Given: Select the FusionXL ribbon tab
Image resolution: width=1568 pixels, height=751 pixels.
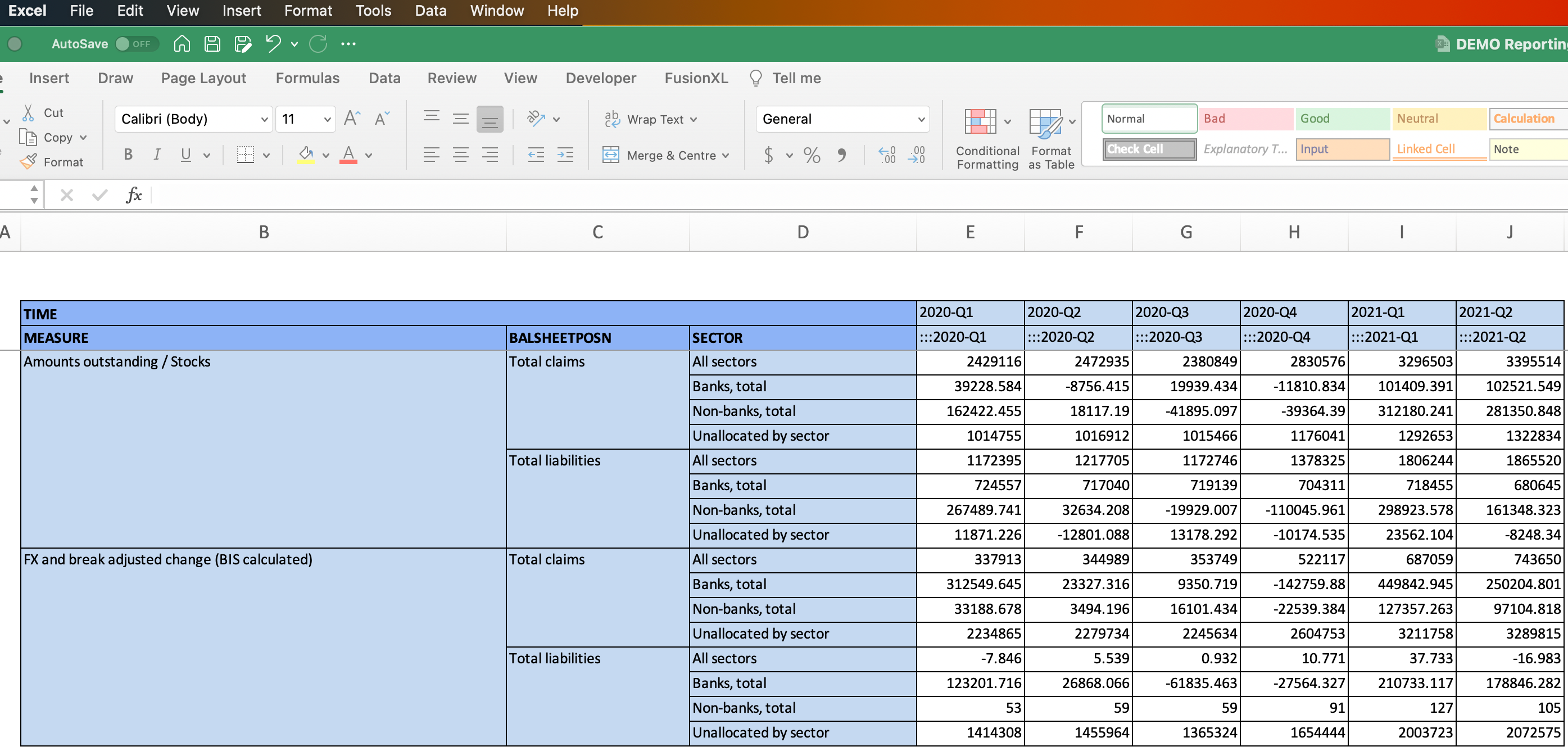Looking at the screenshot, I should point(696,77).
